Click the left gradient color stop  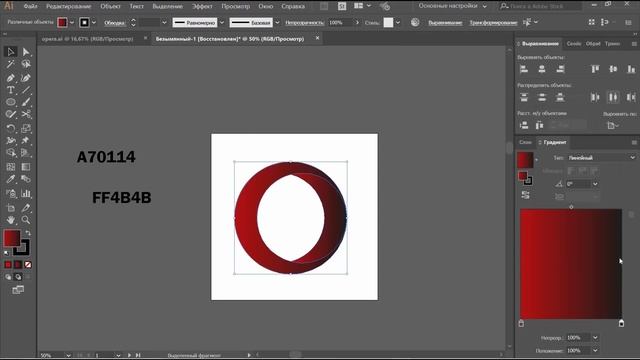521,323
